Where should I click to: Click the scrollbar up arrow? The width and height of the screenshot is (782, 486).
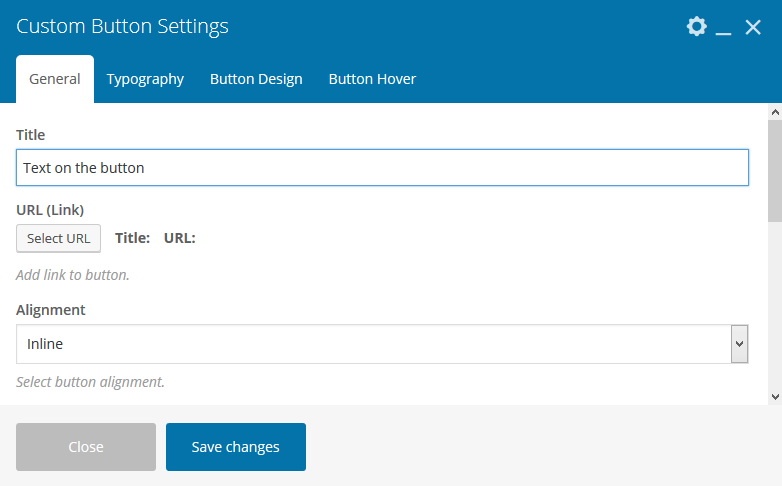tap(774, 111)
